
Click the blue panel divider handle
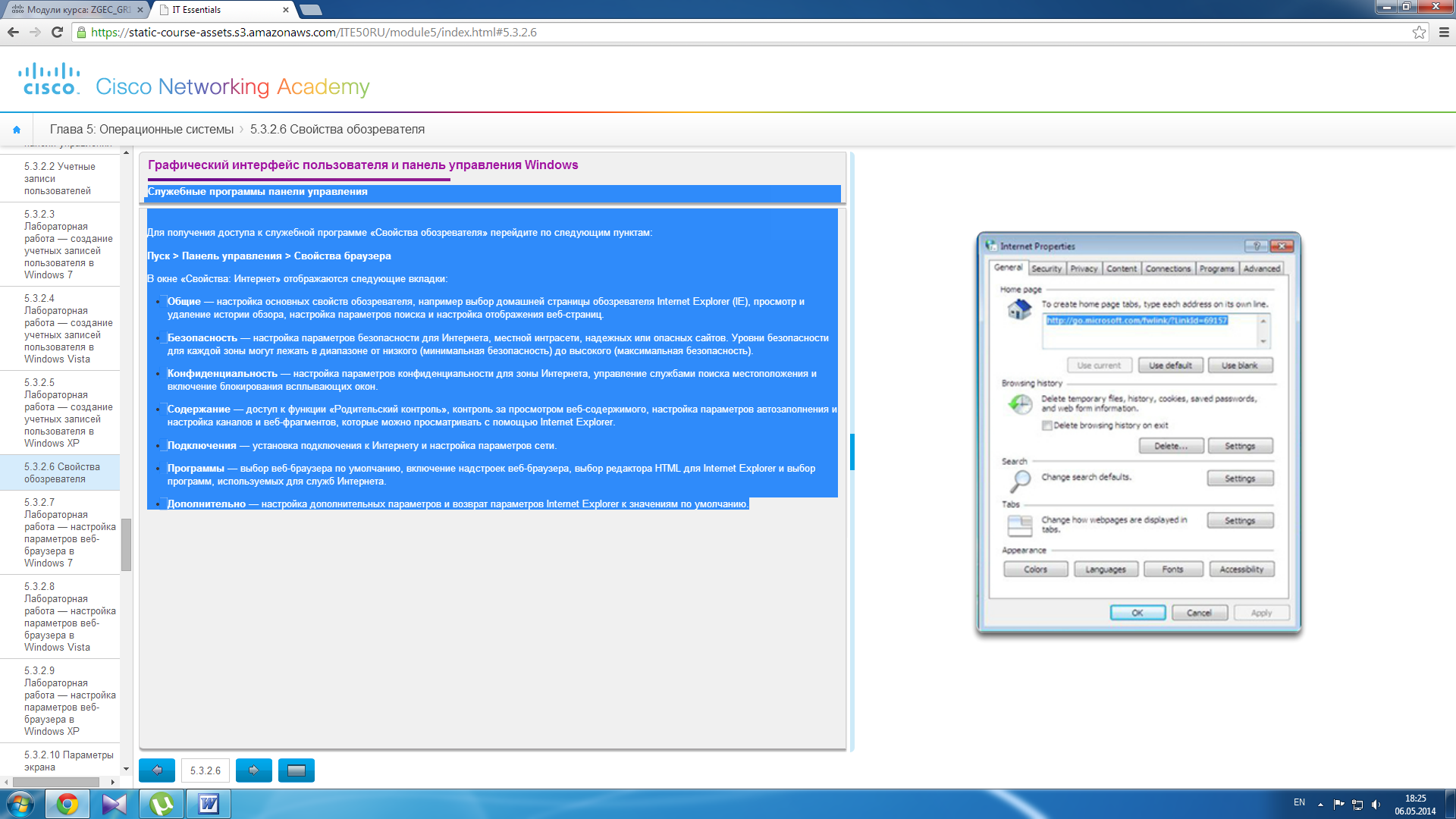point(852,452)
